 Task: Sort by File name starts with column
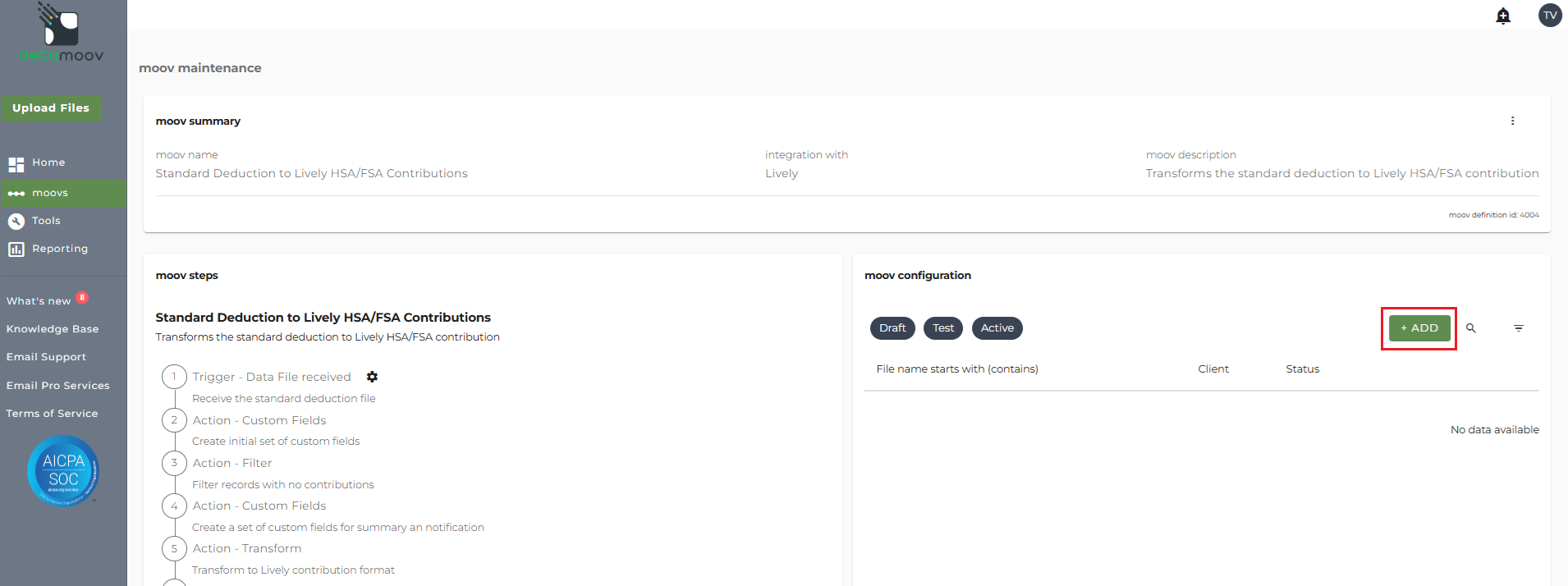pos(957,369)
